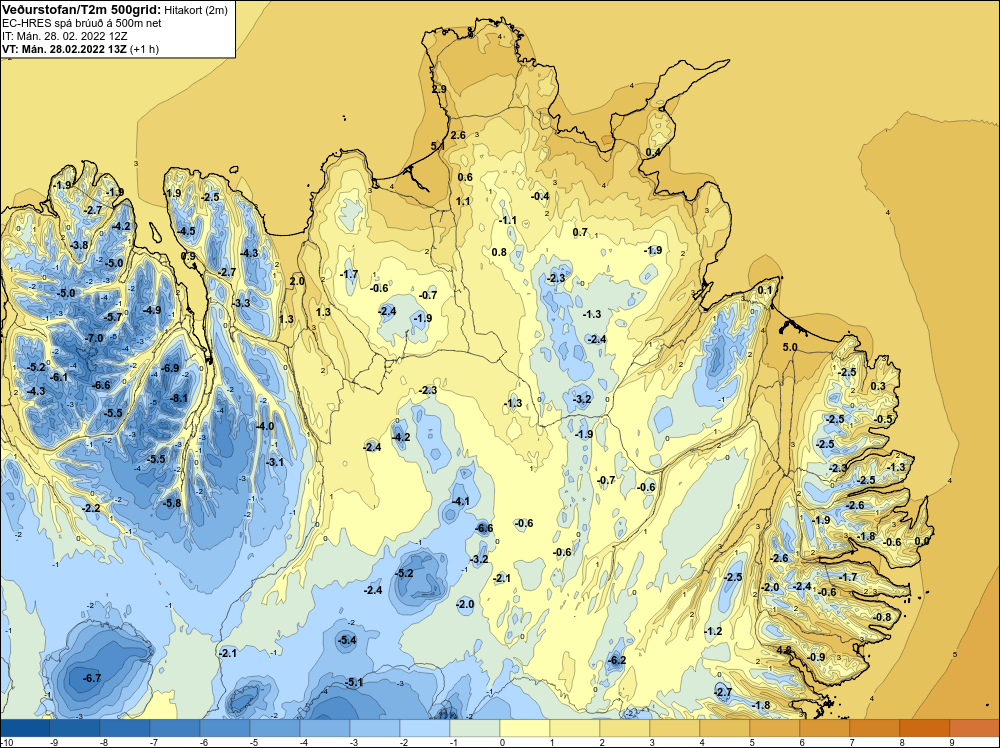Click color scale swatch between 0 and 1
This screenshot has width=1000, height=748.
pos(525,728)
